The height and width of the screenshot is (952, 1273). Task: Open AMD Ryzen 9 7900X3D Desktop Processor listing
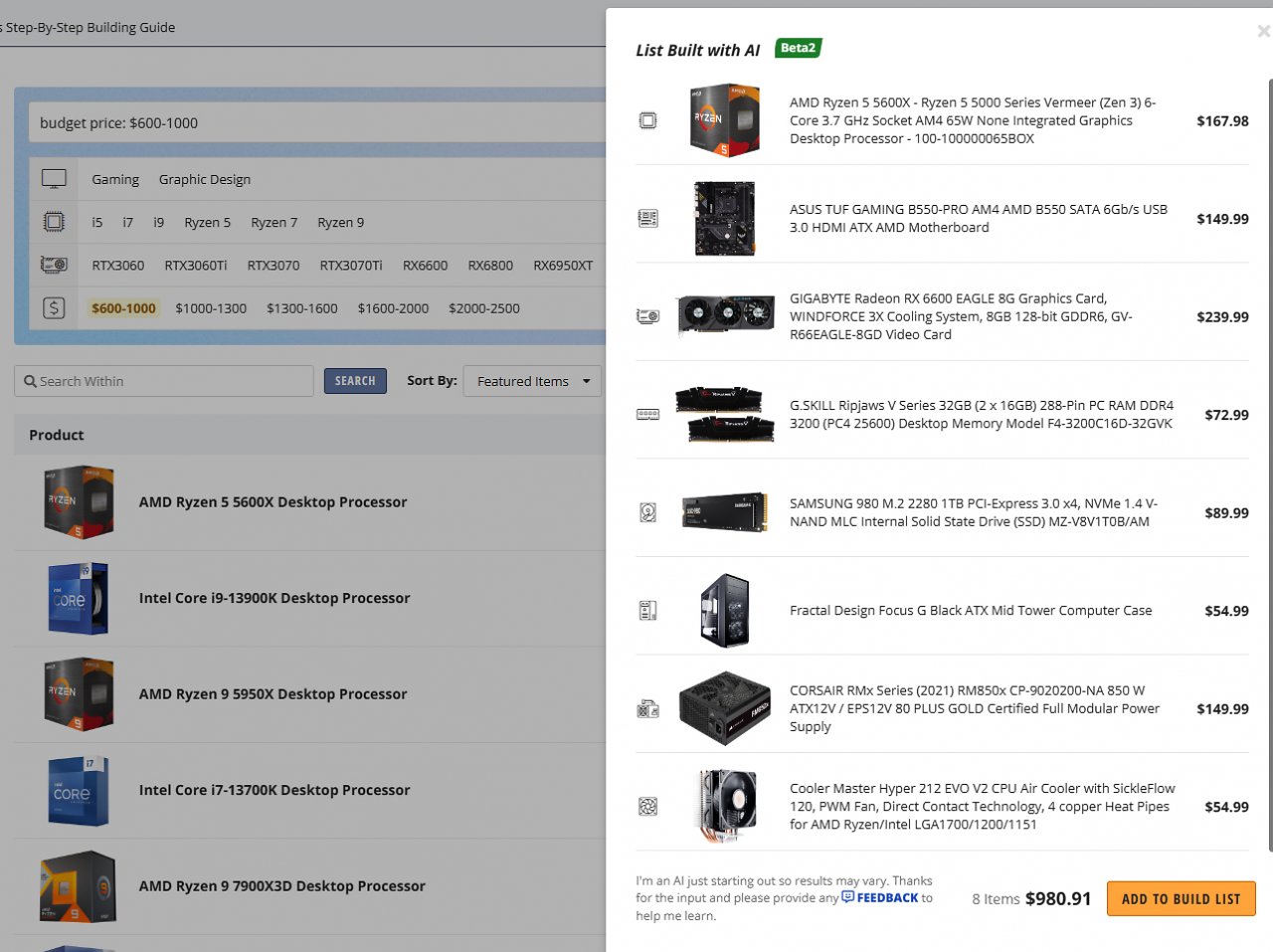click(x=281, y=885)
